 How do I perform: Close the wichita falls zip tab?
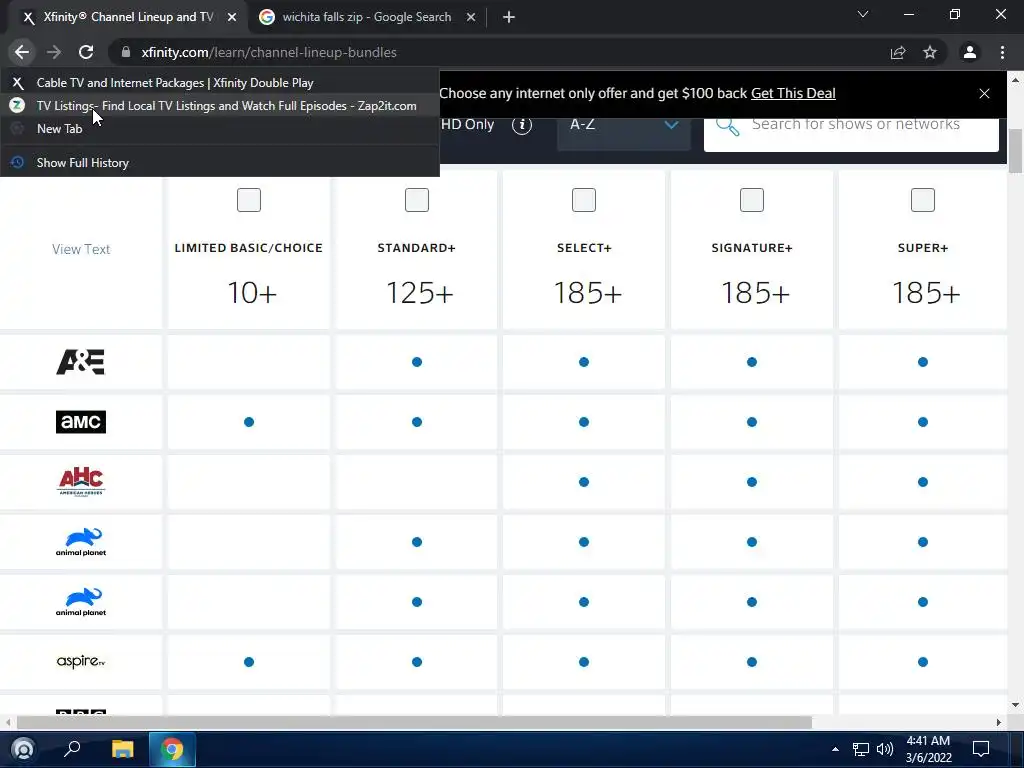(x=471, y=17)
